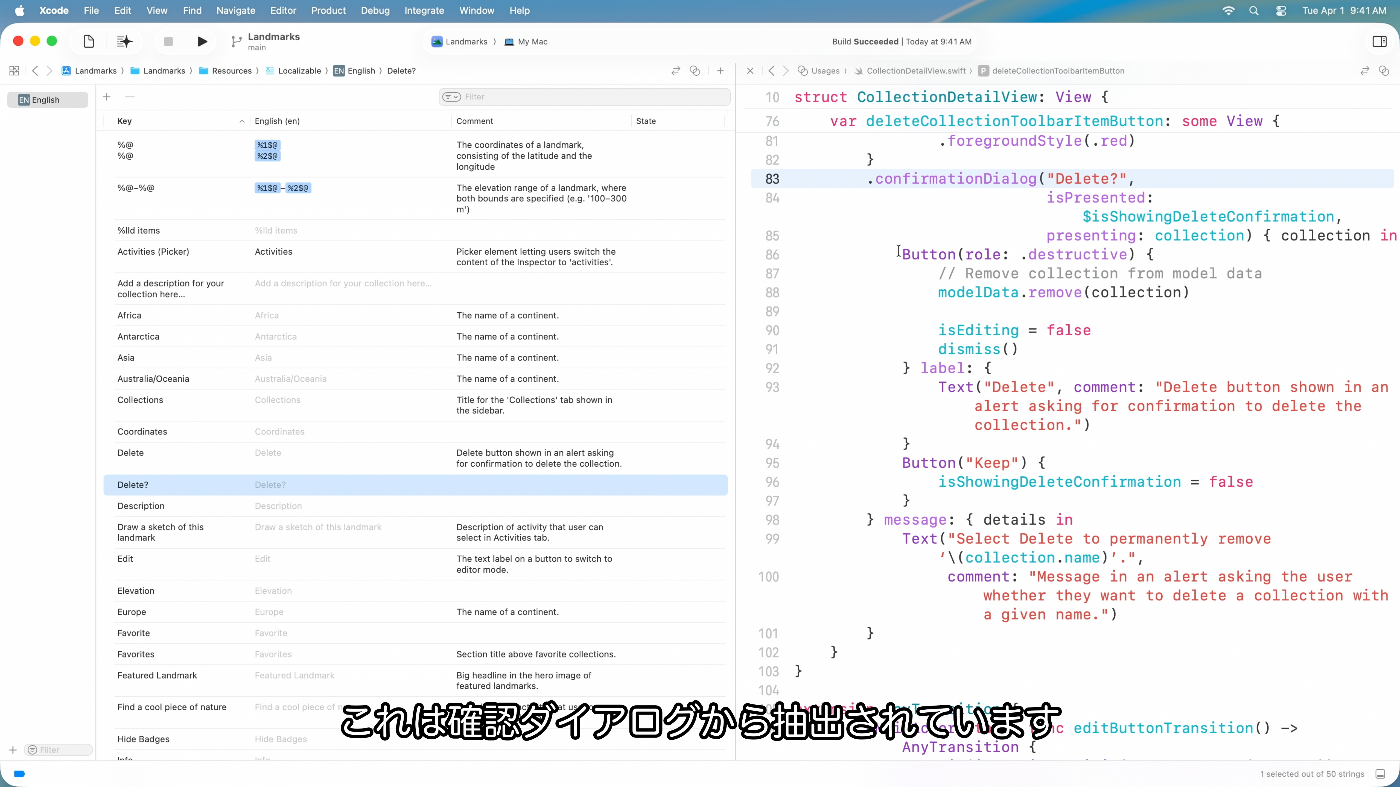Go forward in left editor history
The width and height of the screenshot is (1400, 787).
pyautogui.click(x=49, y=71)
